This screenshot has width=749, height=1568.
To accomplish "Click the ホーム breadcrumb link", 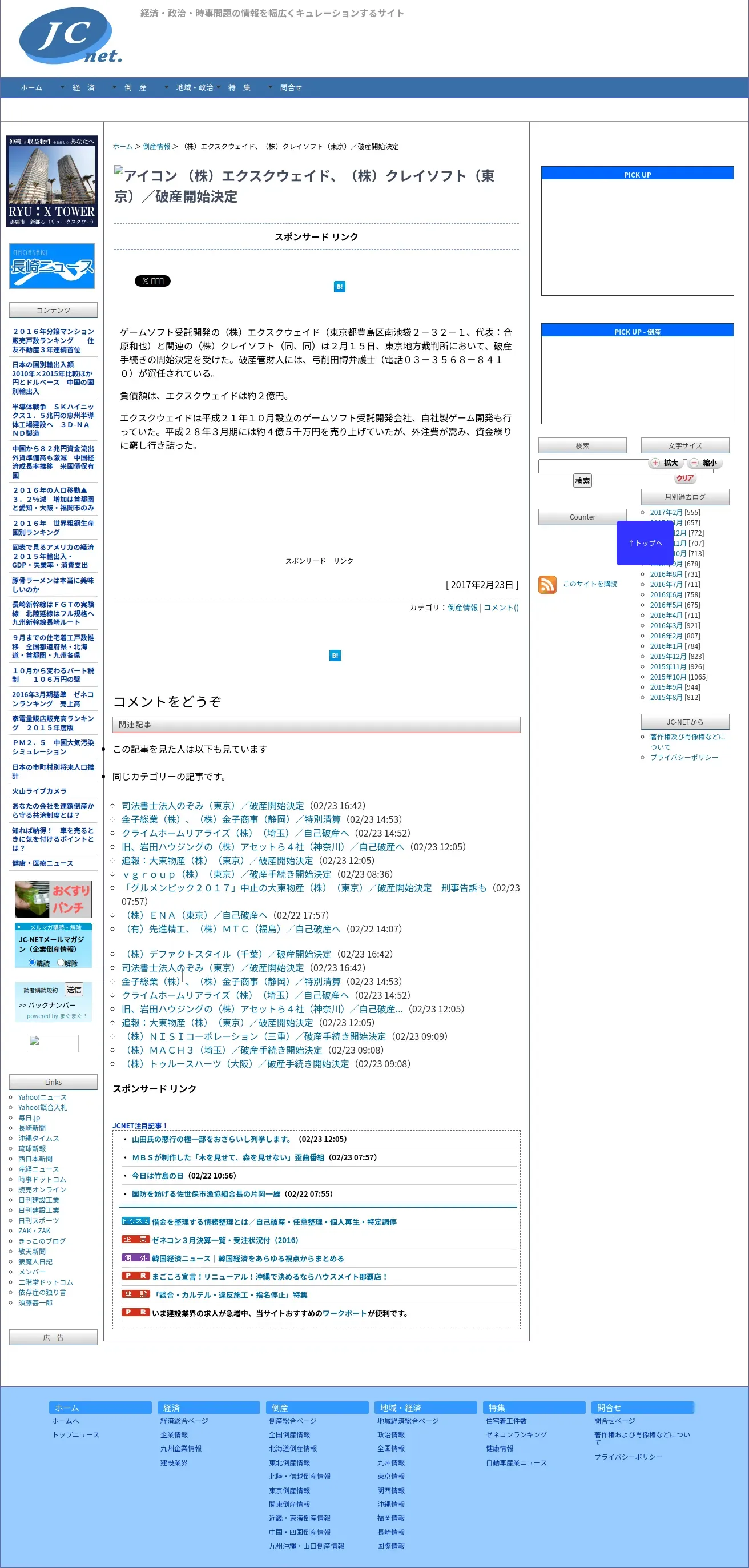I will click(122, 147).
